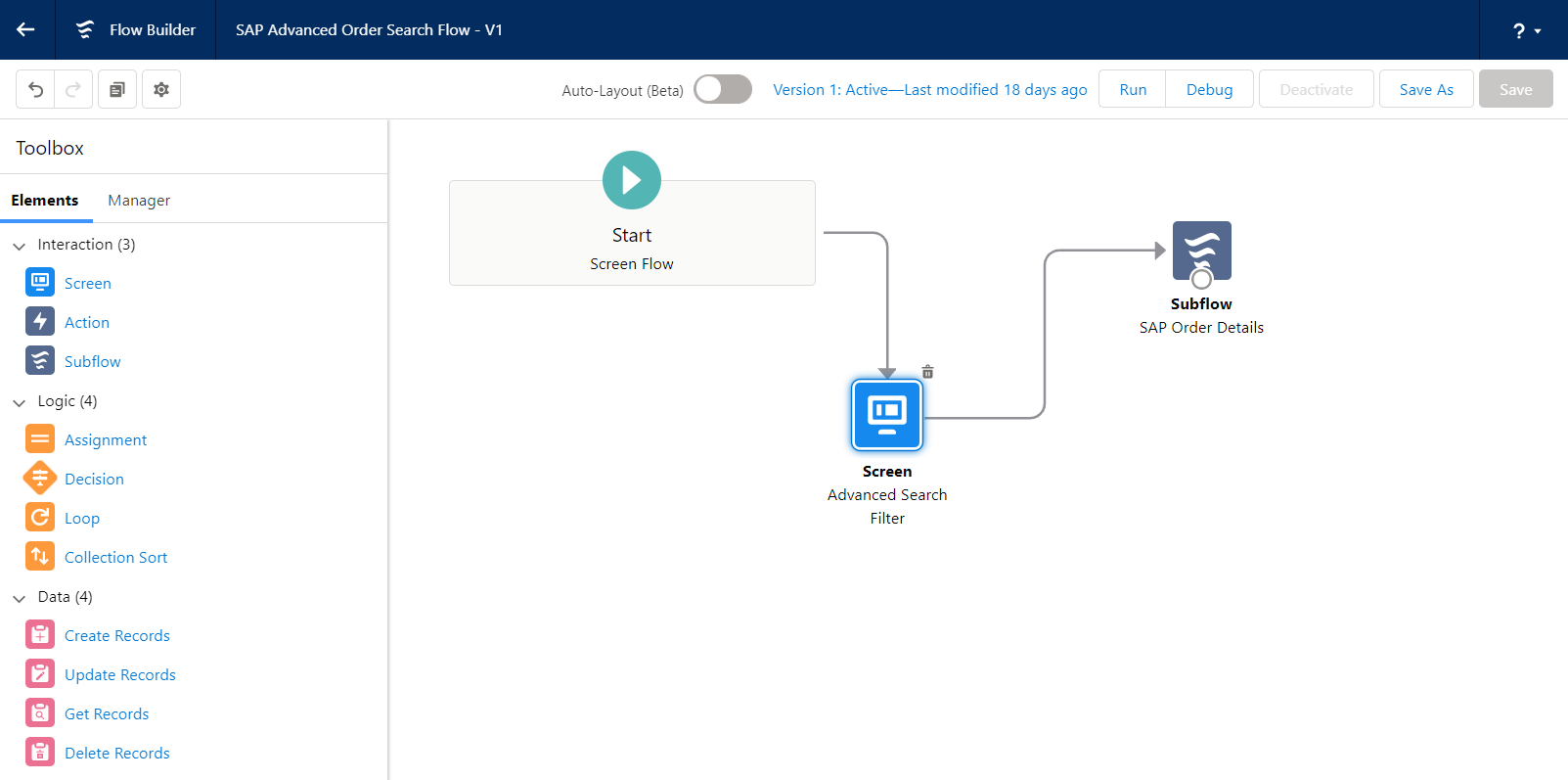The width and height of the screenshot is (1568, 780).
Task: Click the Debug button
Action: pyautogui.click(x=1209, y=89)
